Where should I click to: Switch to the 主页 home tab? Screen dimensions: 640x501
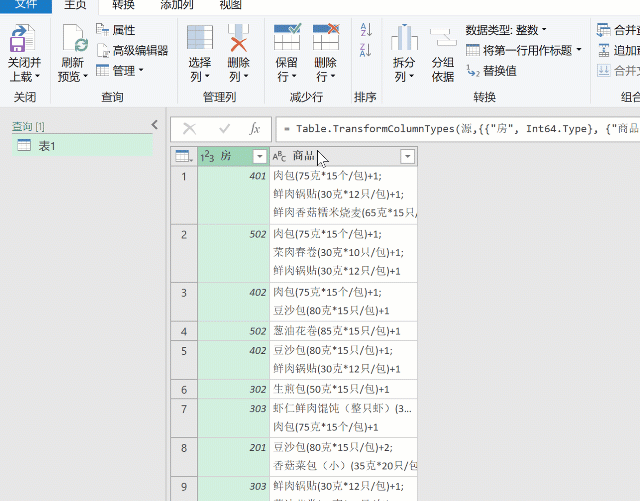pos(75,5)
